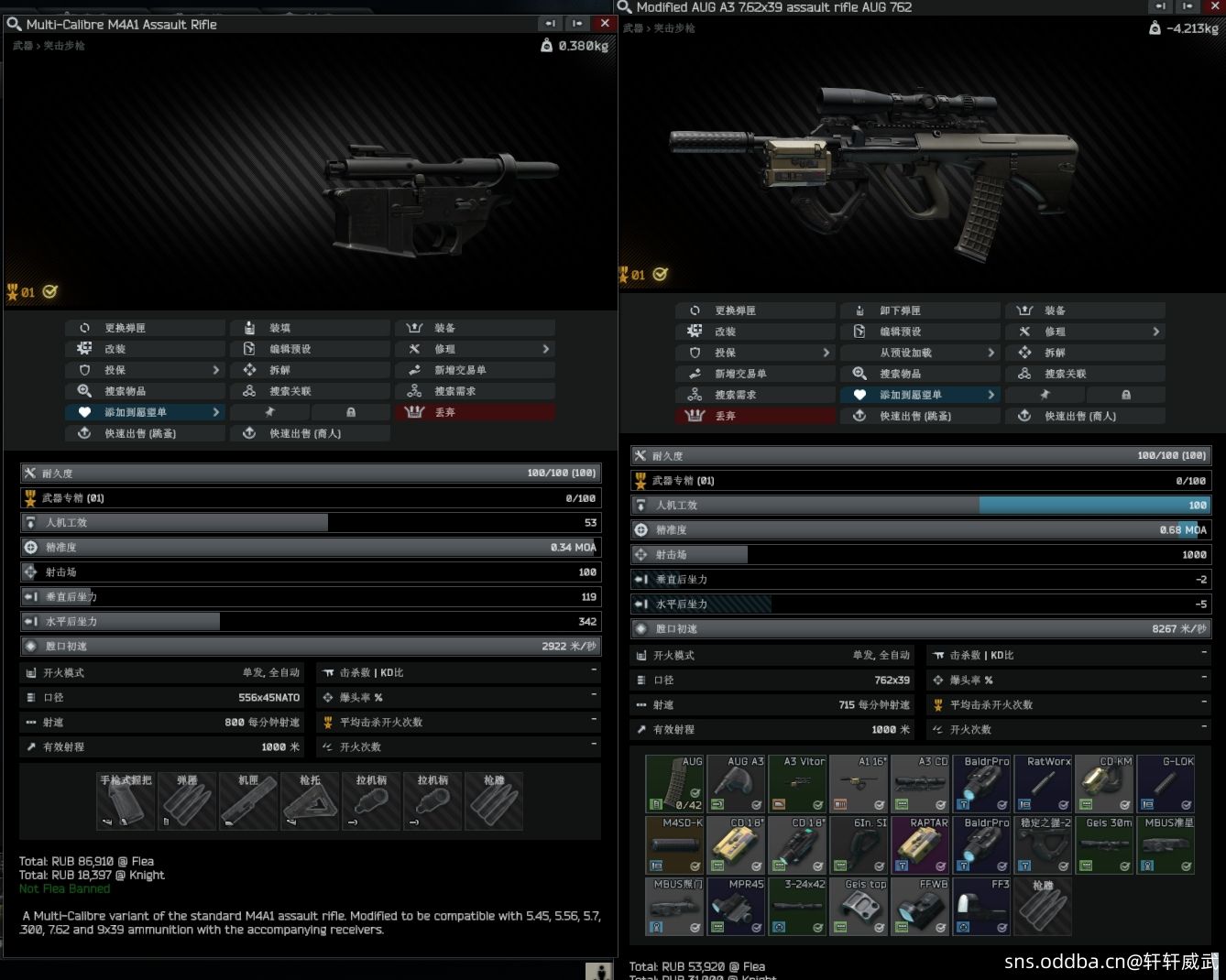Open the 枪托 stock slot on M4A1

pos(310,801)
